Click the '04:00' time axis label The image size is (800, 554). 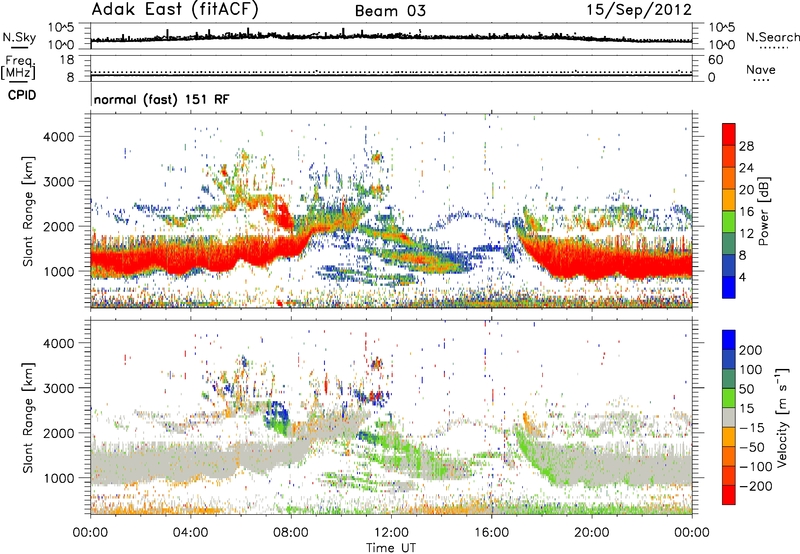tap(190, 533)
